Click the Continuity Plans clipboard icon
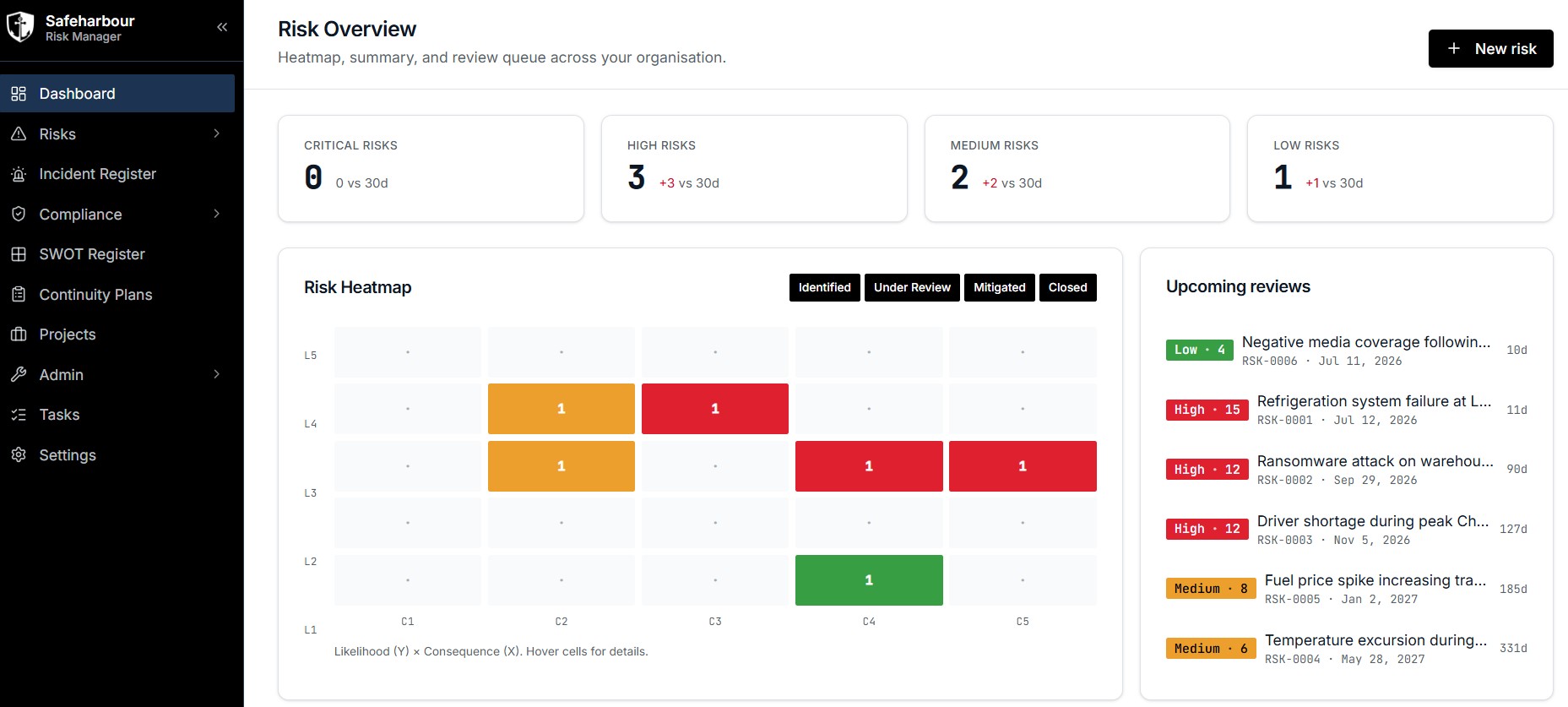The height and width of the screenshot is (707, 1568). pyautogui.click(x=19, y=294)
